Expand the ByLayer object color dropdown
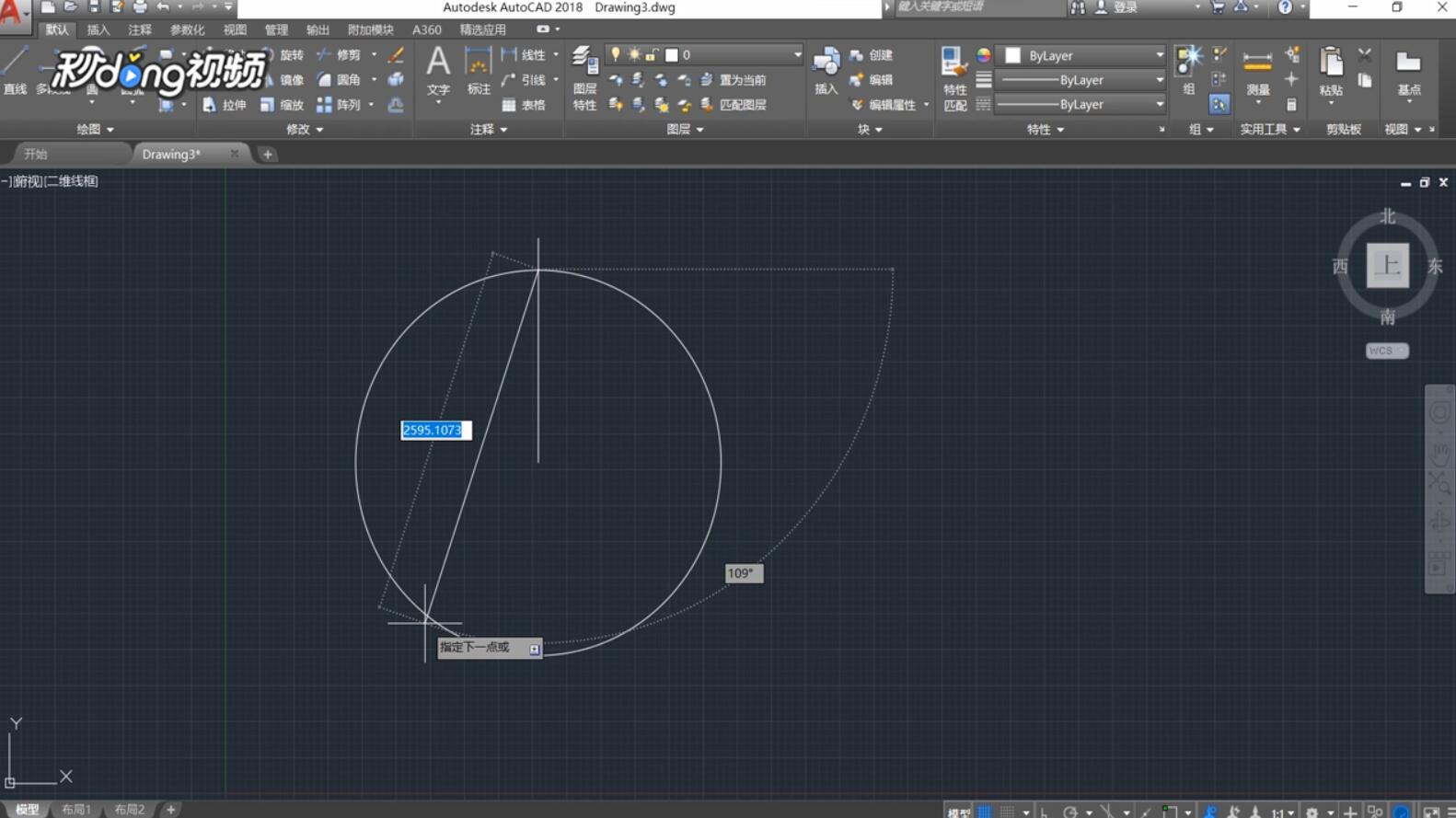The width and height of the screenshot is (1456, 818). click(1159, 55)
